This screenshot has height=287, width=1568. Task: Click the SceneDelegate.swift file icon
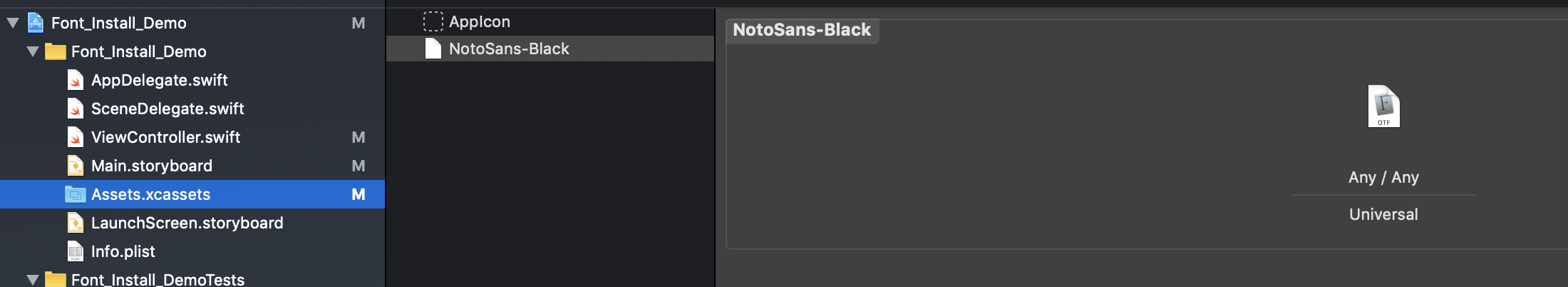(x=76, y=109)
